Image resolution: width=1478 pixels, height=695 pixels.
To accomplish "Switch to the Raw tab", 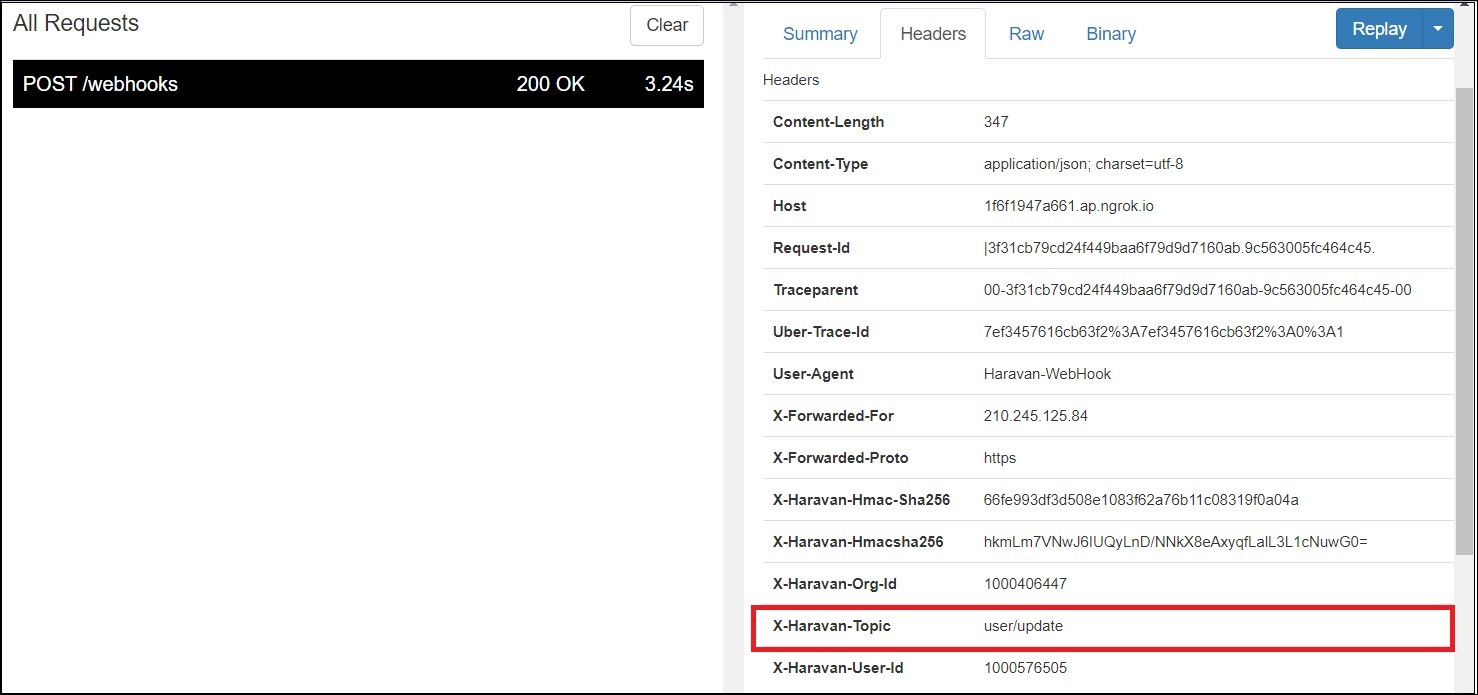I will click(1026, 33).
